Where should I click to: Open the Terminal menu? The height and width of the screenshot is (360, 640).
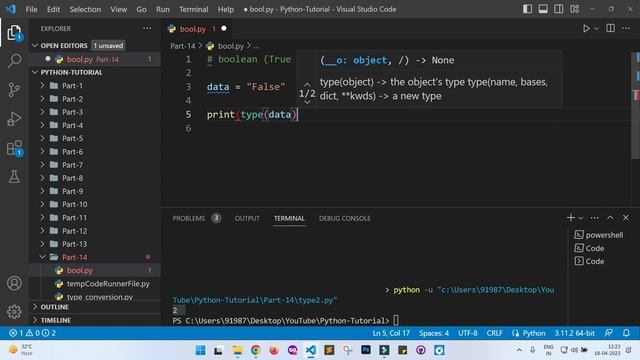[x=193, y=9]
